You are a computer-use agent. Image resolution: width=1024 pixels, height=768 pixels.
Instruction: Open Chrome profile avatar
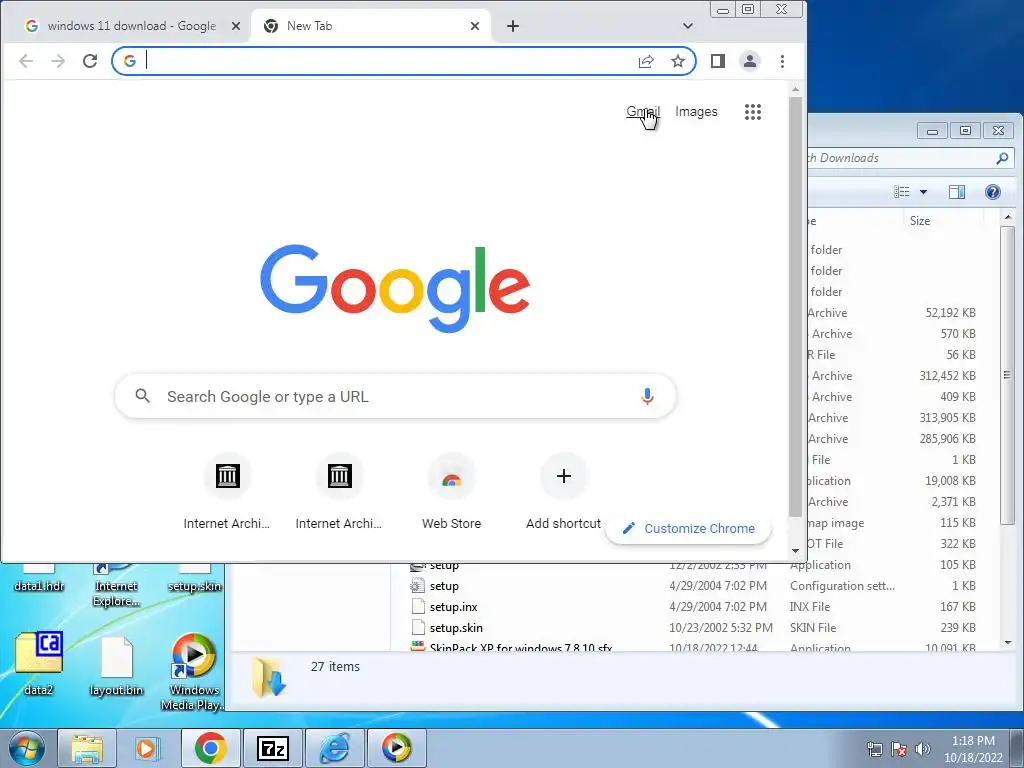(x=750, y=61)
